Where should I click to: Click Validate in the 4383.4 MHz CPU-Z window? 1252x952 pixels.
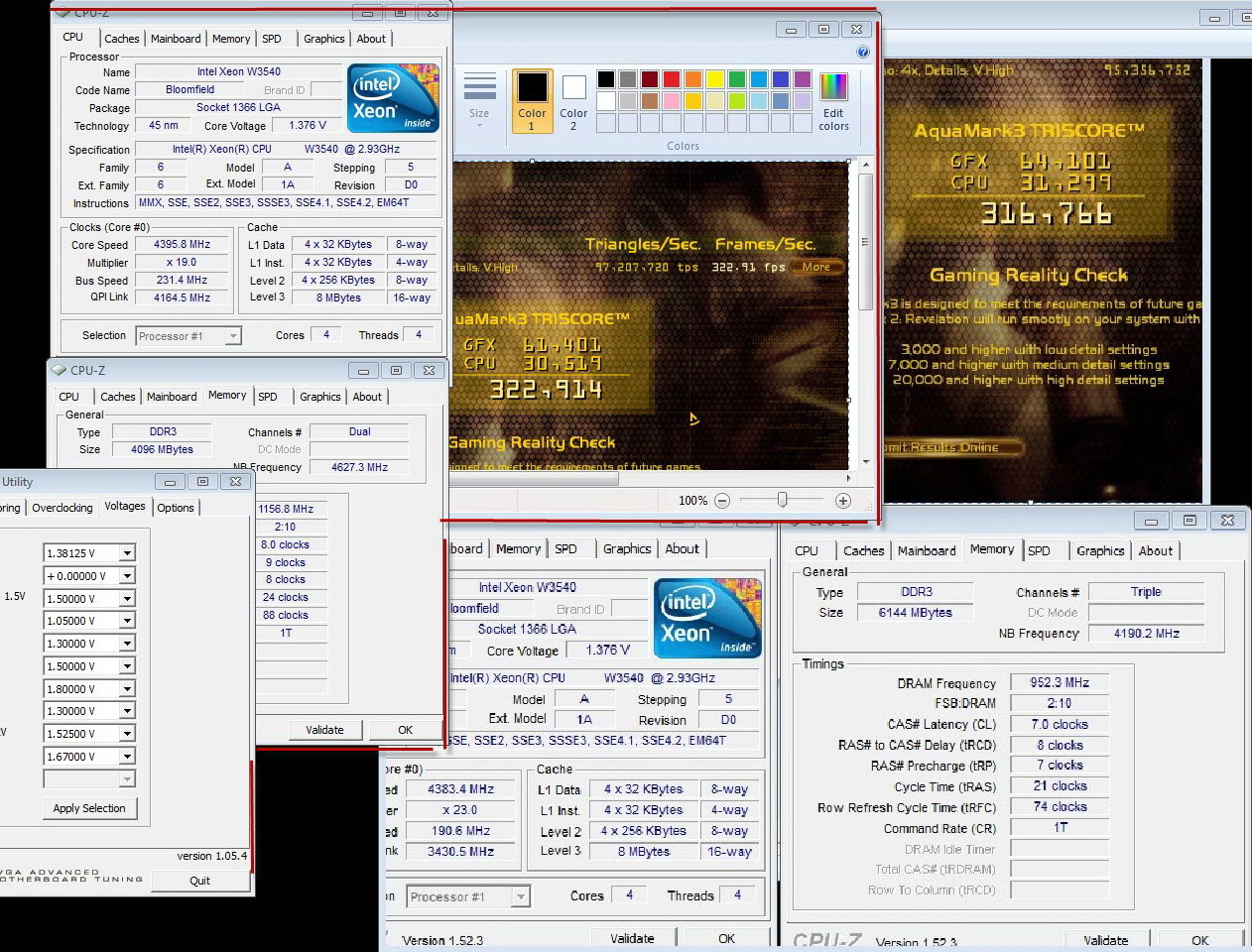pos(632,938)
